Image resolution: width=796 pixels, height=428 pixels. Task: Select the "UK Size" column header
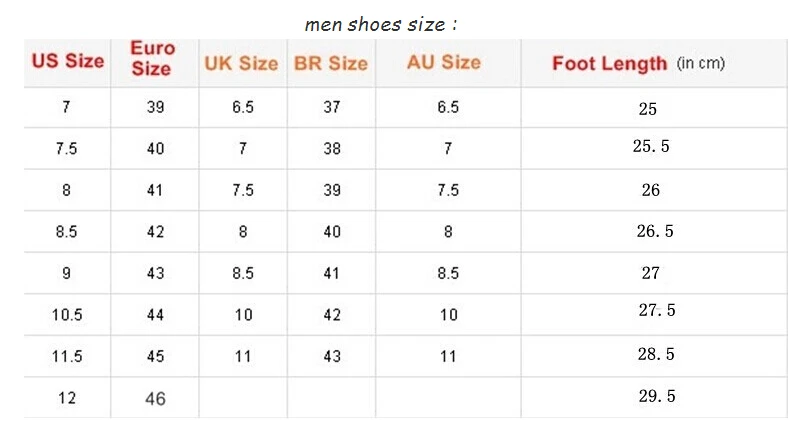[x=241, y=63]
